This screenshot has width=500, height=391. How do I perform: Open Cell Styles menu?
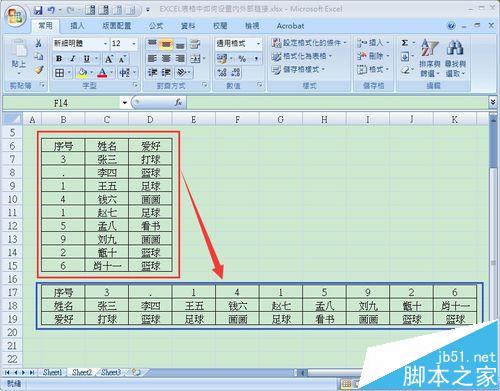[x=298, y=70]
